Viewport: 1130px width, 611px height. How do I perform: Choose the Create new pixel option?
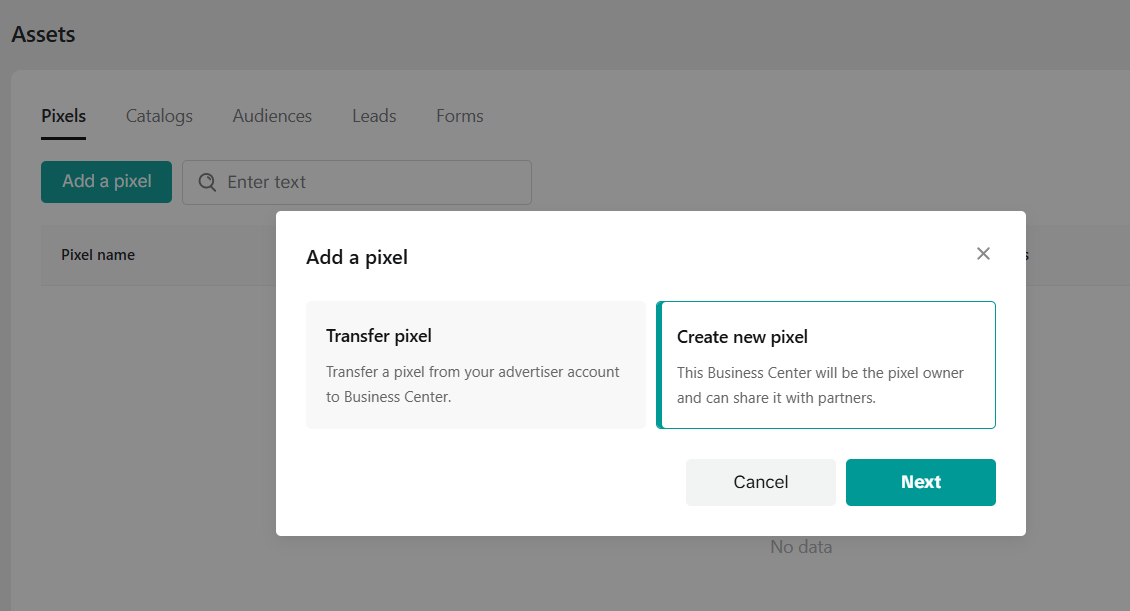[826, 365]
